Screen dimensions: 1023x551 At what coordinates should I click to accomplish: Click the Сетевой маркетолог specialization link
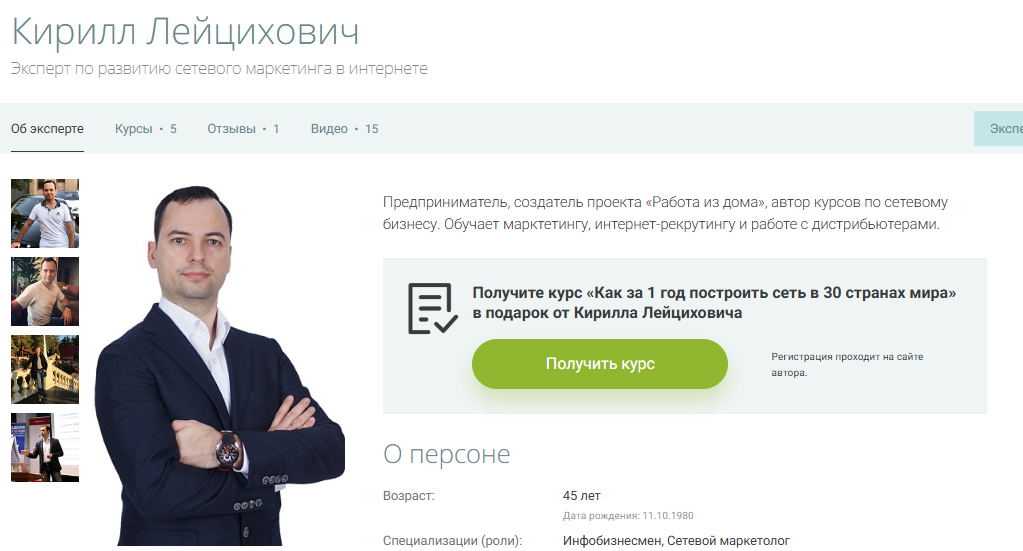tap(728, 541)
